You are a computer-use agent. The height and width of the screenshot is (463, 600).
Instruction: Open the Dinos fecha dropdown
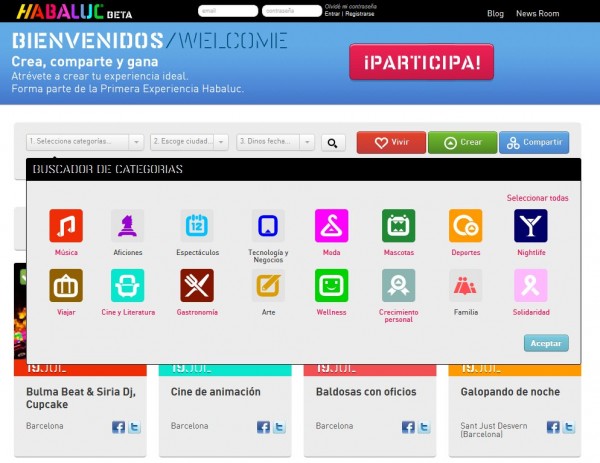[x=276, y=142]
